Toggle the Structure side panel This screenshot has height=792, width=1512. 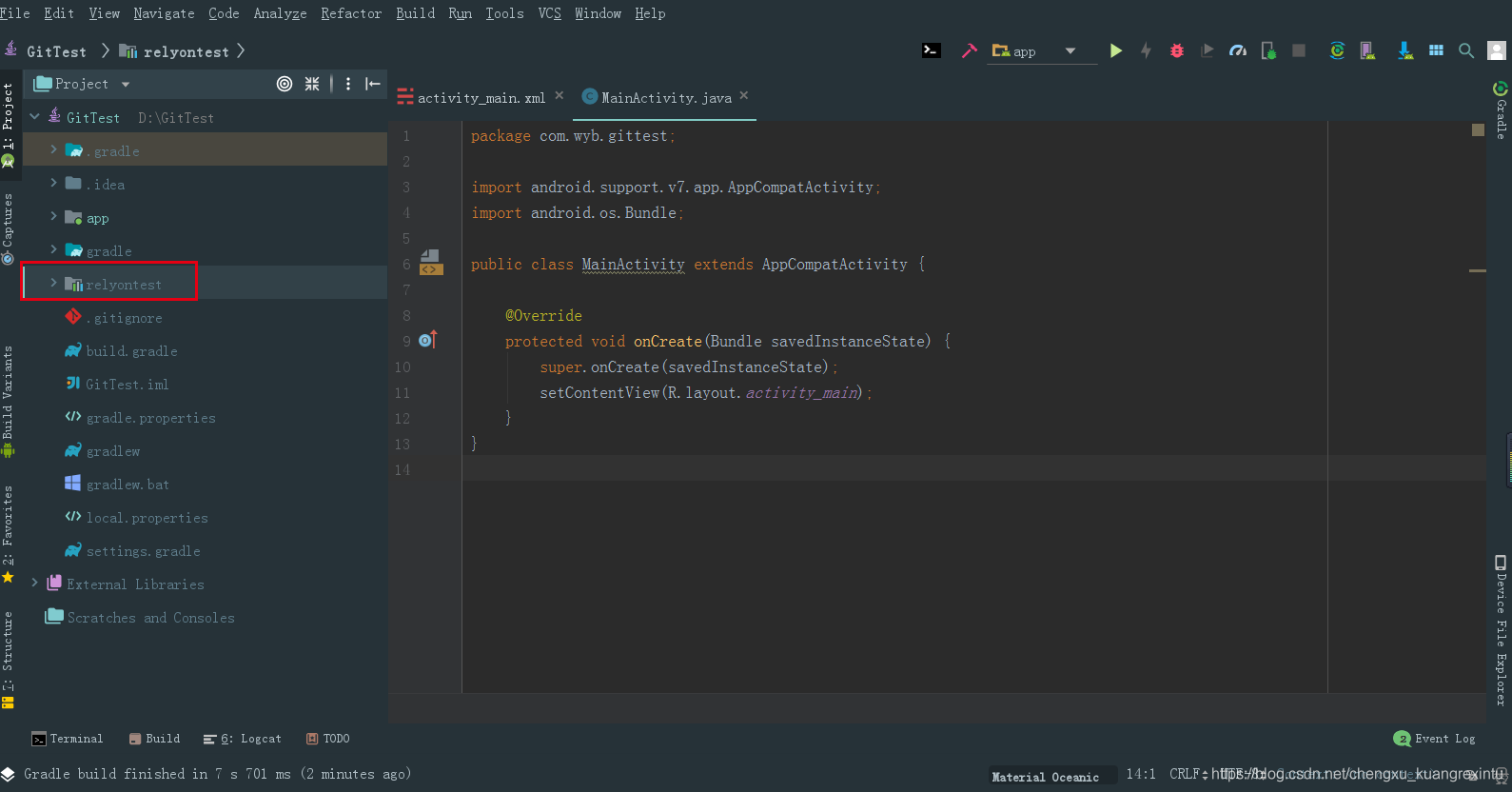[8, 661]
